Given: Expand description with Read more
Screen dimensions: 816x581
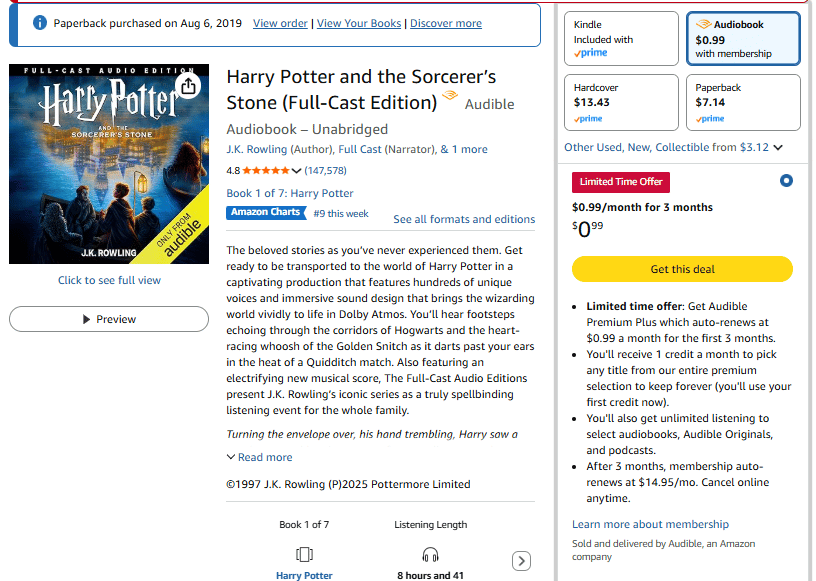Looking at the screenshot, I should pos(260,457).
